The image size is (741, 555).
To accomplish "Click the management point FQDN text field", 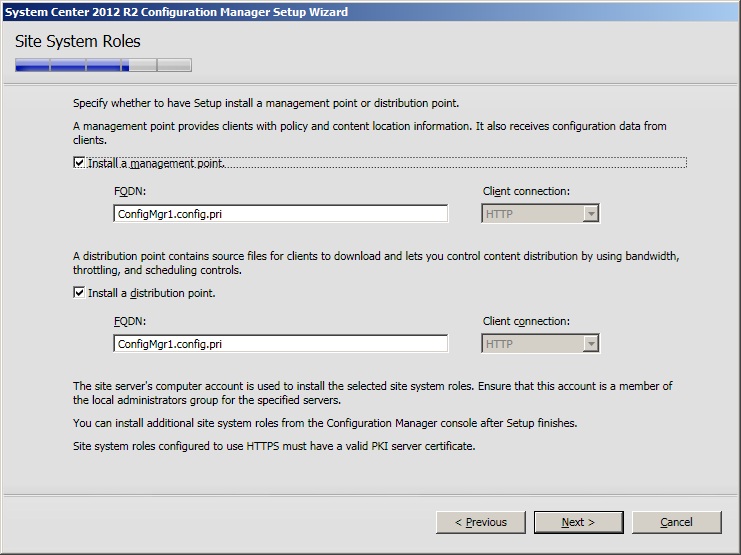I will point(280,214).
